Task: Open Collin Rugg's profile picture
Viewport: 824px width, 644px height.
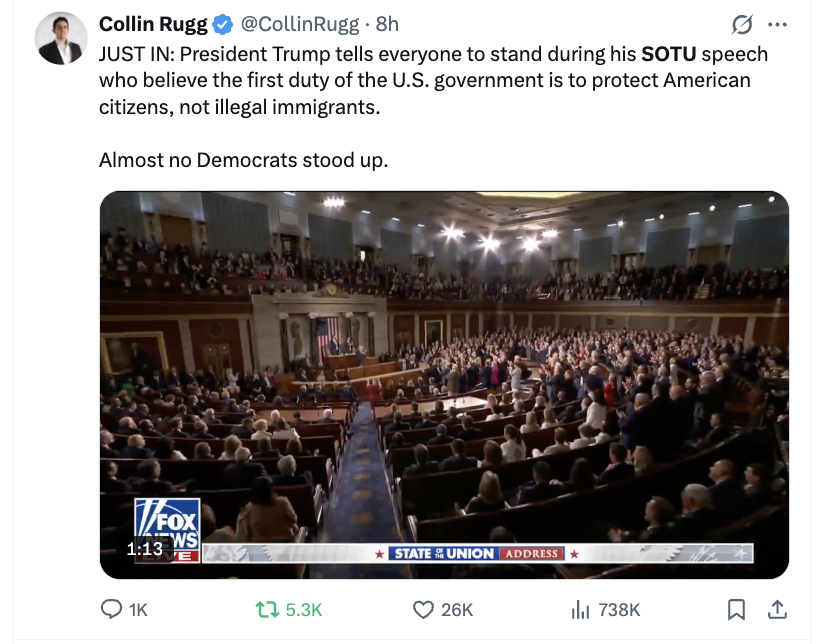Action: tap(61, 38)
